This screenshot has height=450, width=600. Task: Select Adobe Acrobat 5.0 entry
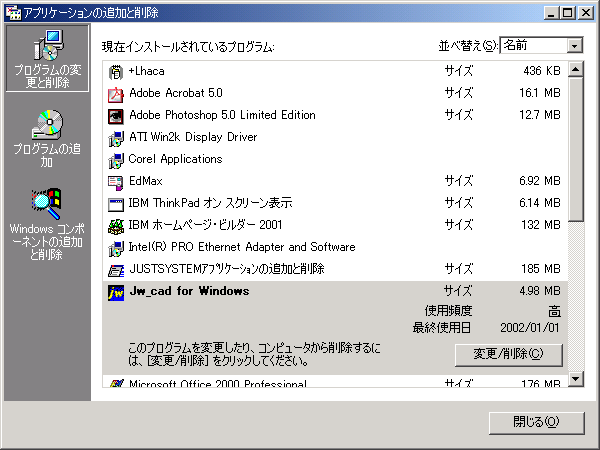(335, 94)
